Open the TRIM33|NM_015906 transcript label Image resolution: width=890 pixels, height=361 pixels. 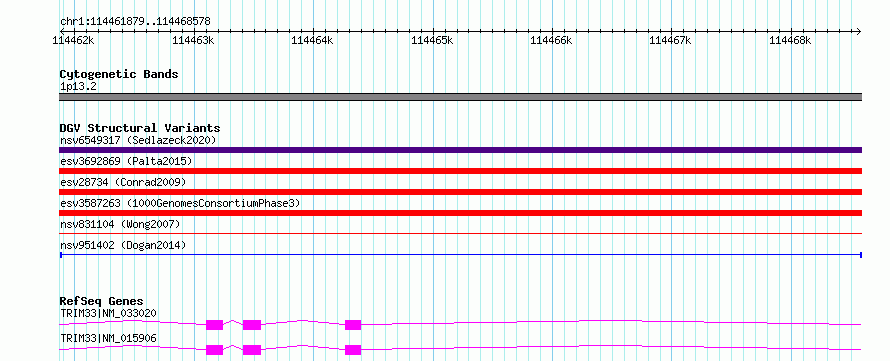[108, 339]
